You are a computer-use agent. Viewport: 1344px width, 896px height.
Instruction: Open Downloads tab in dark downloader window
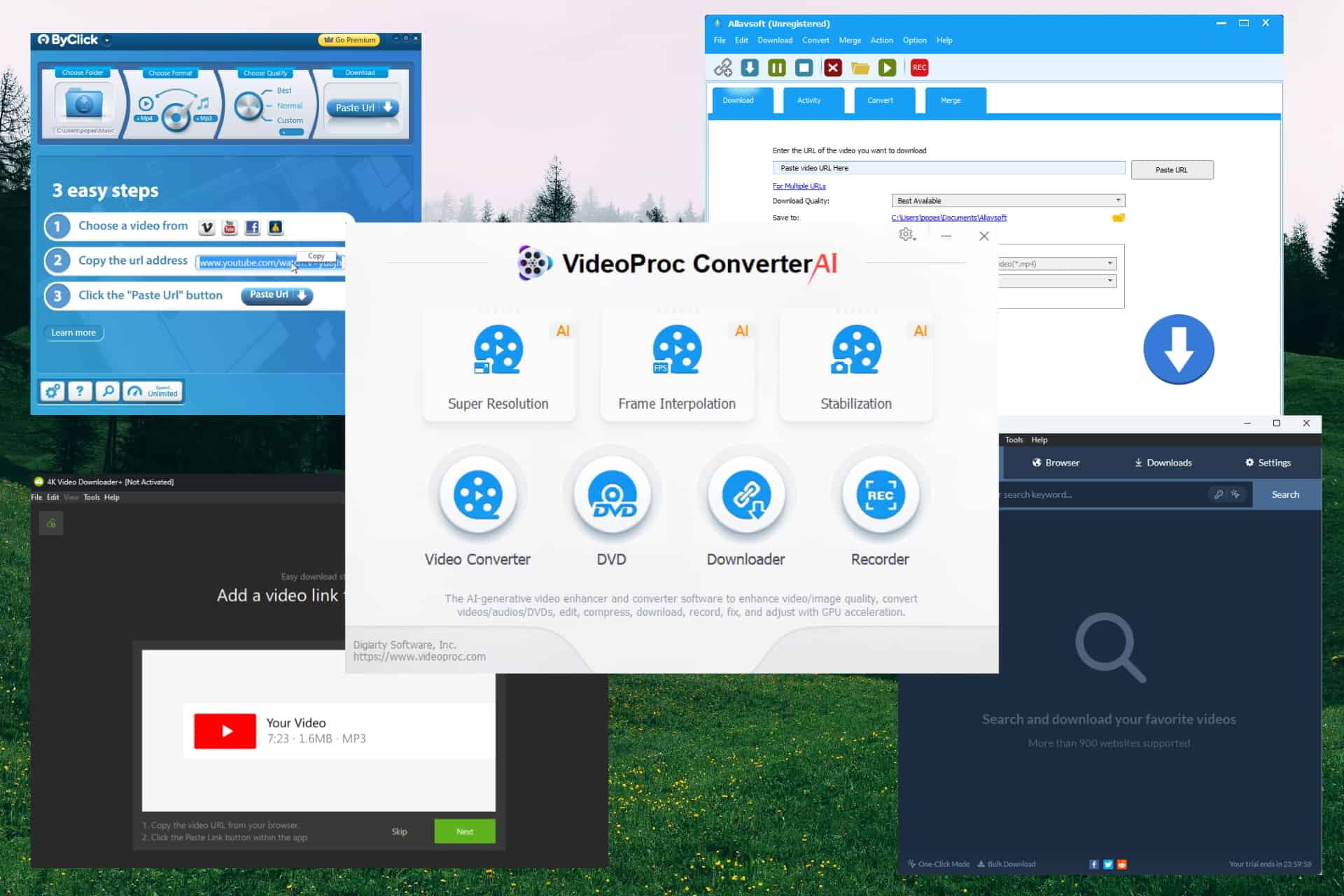pyautogui.click(x=1163, y=463)
